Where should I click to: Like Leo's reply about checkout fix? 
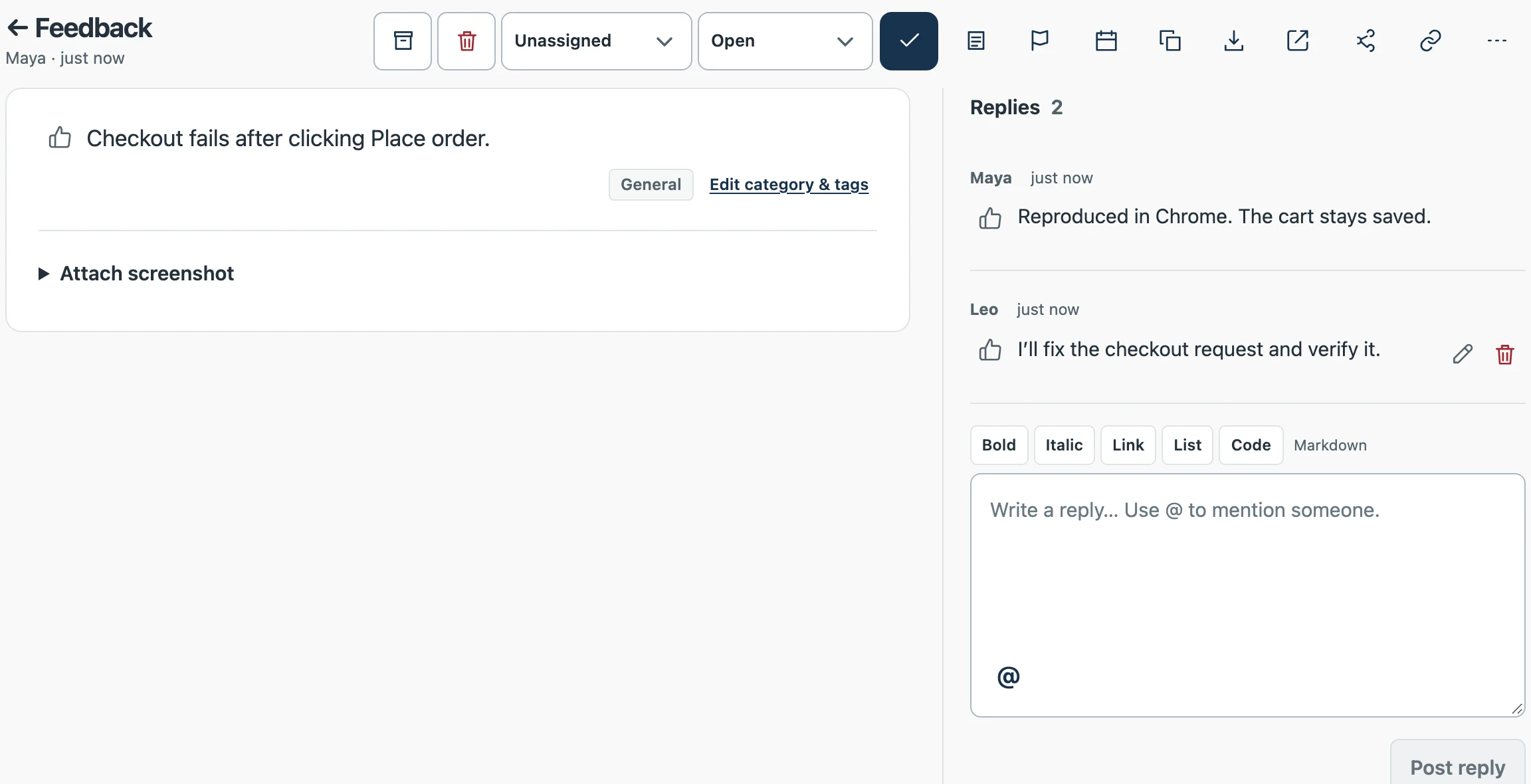coord(990,350)
